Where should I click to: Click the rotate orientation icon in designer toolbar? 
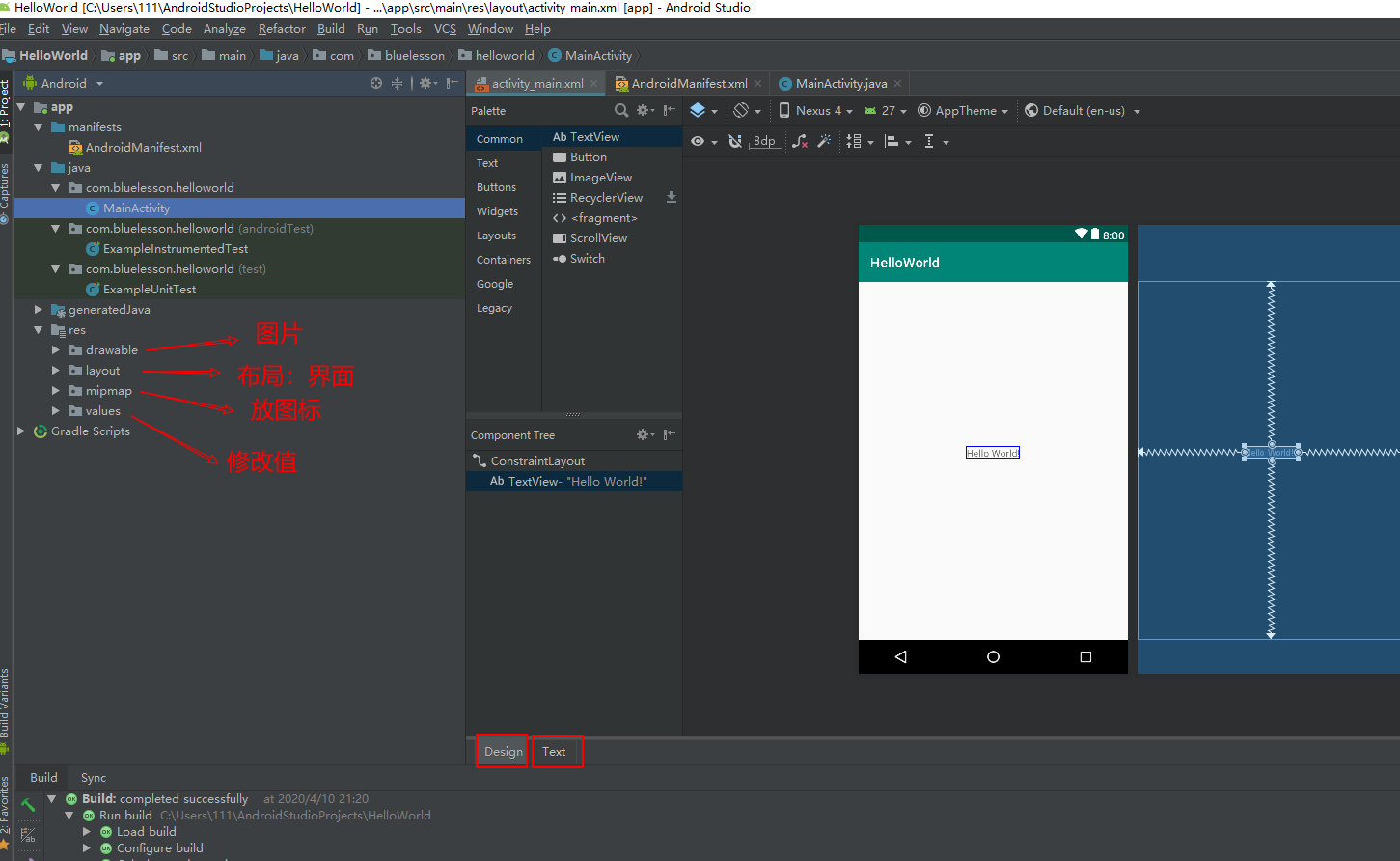(741, 111)
